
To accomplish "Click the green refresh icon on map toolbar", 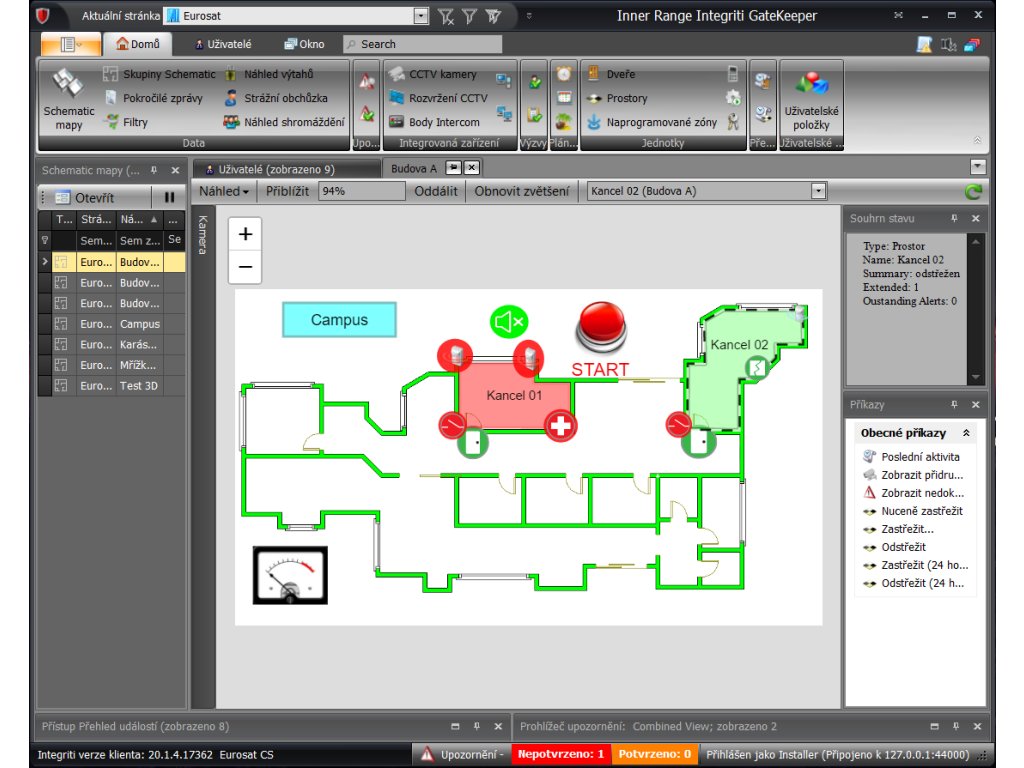I will tap(973, 192).
